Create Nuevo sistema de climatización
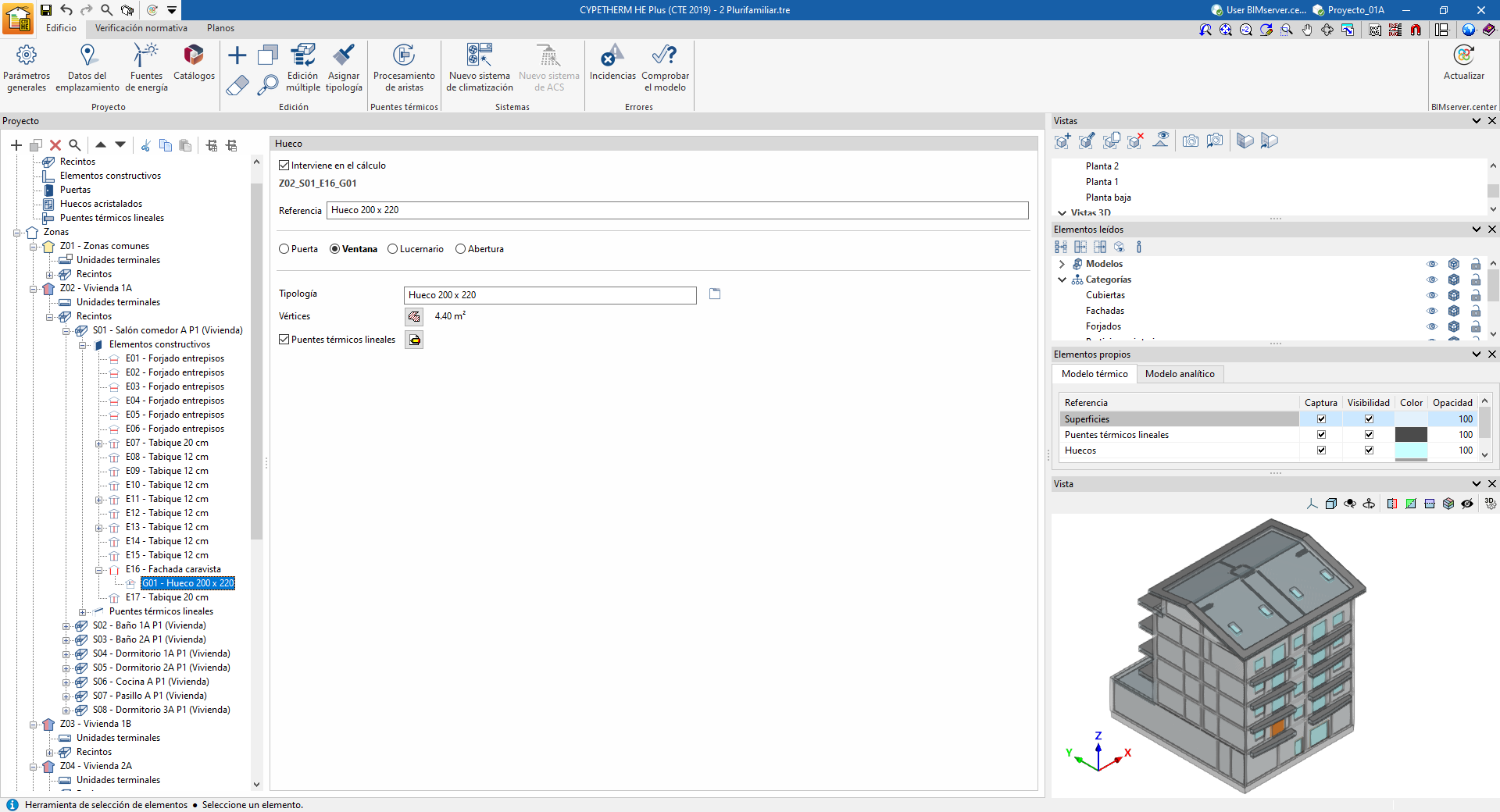Screen dimensions: 1500x812 [479, 68]
